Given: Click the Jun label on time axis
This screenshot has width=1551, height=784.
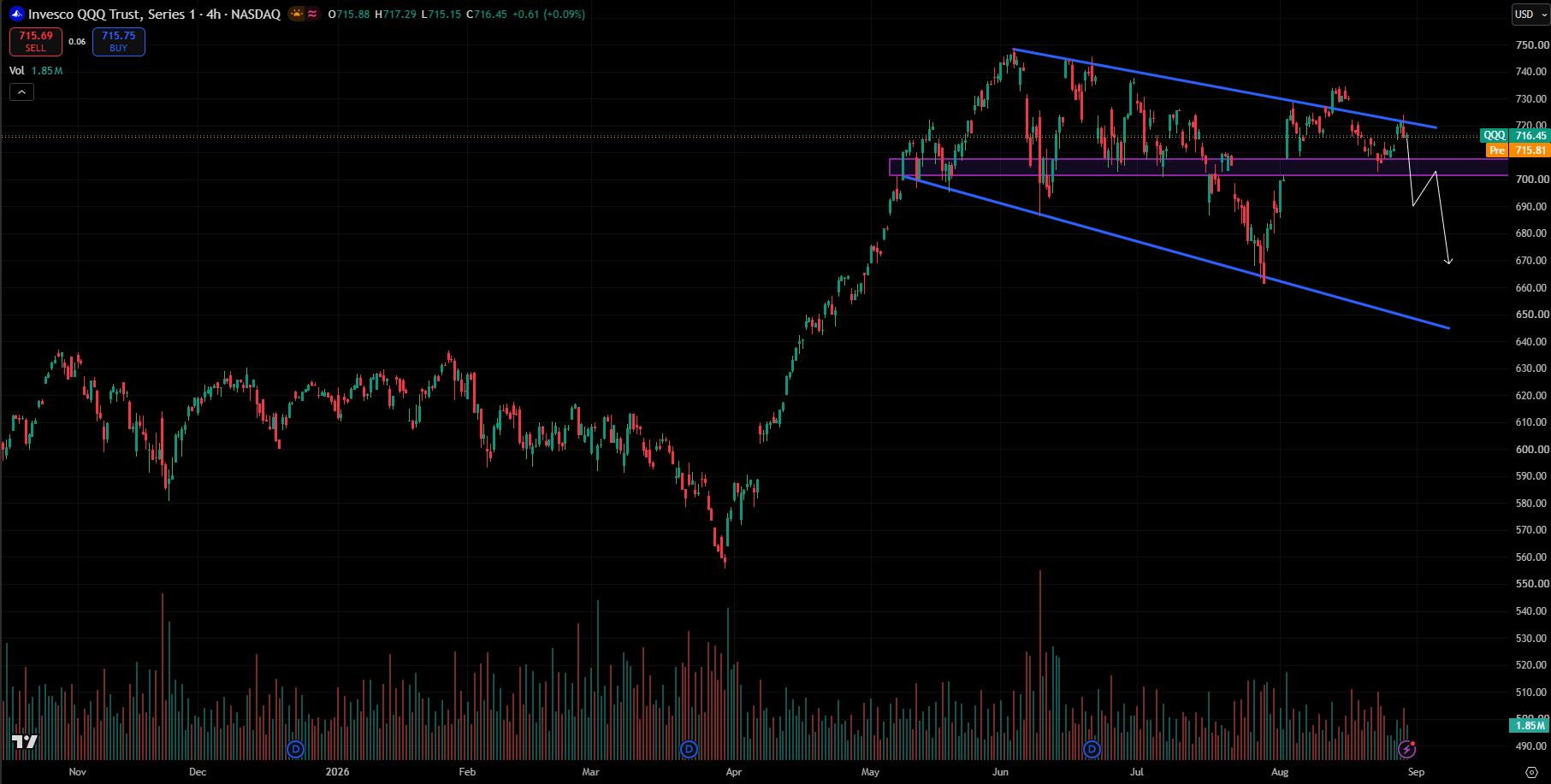Looking at the screenshot, I should coord(1000,772).
